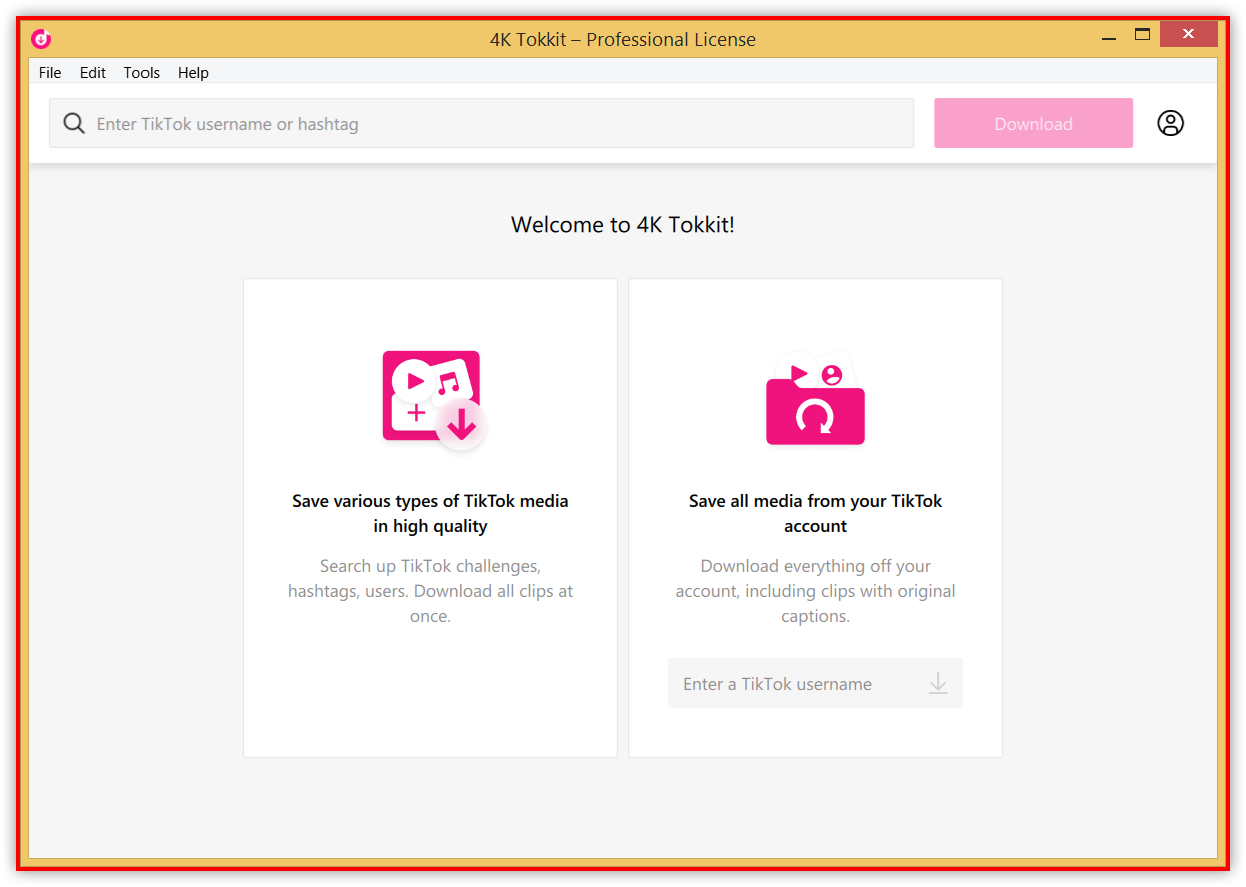Click the account folder sync illustration icon

click(815, 399)
